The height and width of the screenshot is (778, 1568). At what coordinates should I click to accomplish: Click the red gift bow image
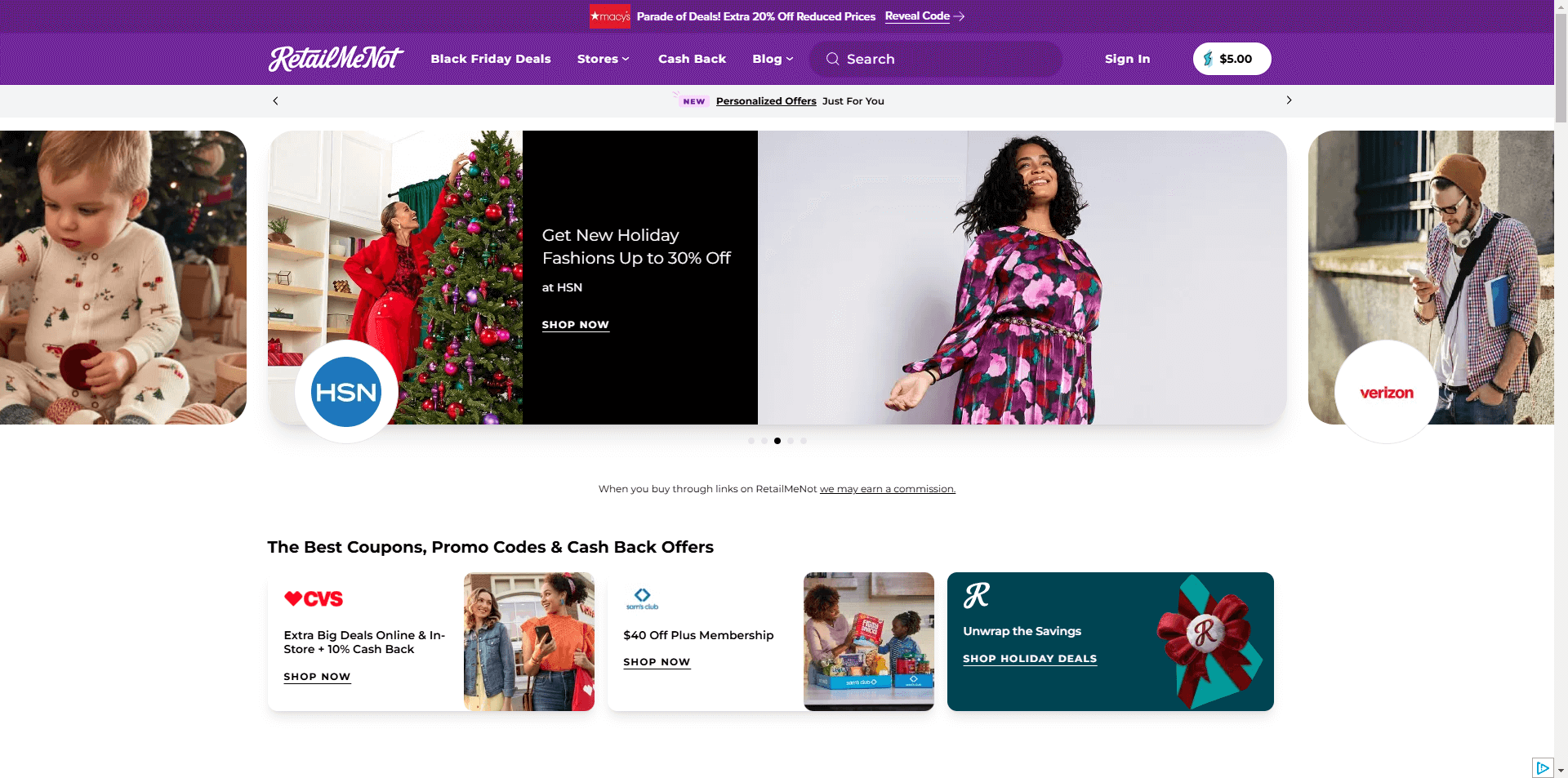(1209, 642)
